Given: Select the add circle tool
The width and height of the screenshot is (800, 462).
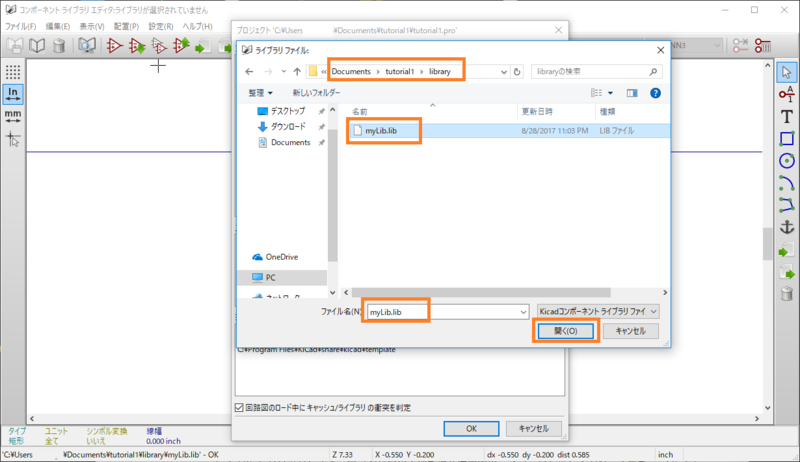Looking at the screenshot, I should tap(786, 161).
